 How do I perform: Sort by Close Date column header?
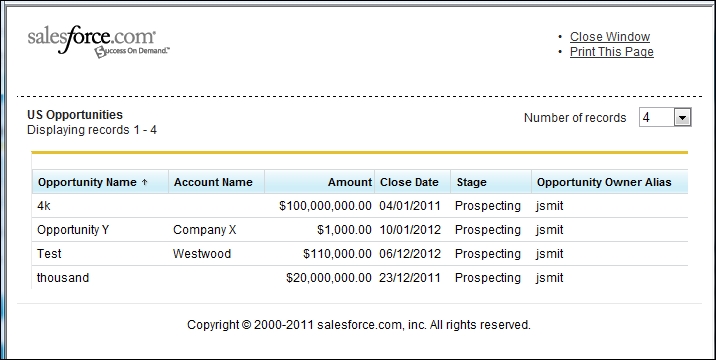(x=409, y=182)
